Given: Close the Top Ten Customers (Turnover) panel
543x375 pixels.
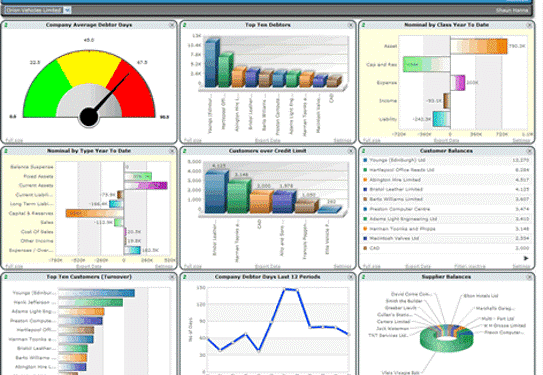Looking at the screenshot, I should tap(171, 277).
